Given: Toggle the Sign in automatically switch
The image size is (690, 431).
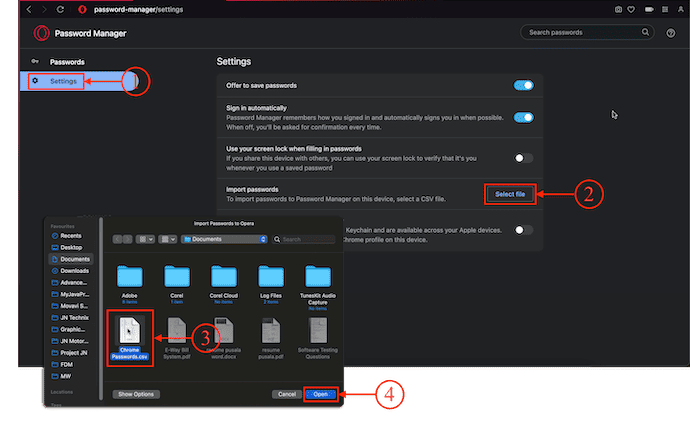Looking at the screenshot, I should 523,118.
